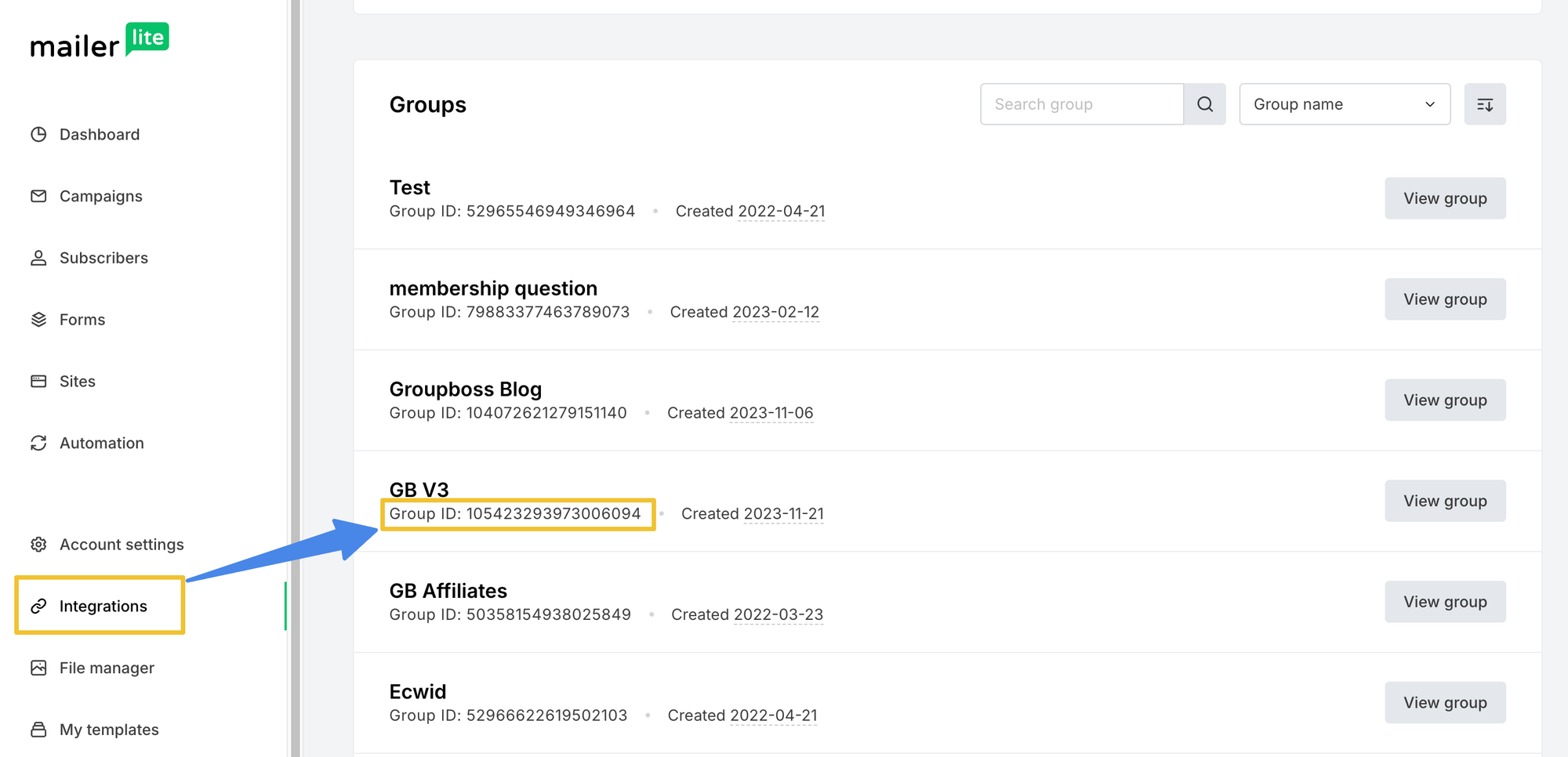Select Automation menu item
The width and height of the screenshot is (1568, 757).
click(102, 443)
